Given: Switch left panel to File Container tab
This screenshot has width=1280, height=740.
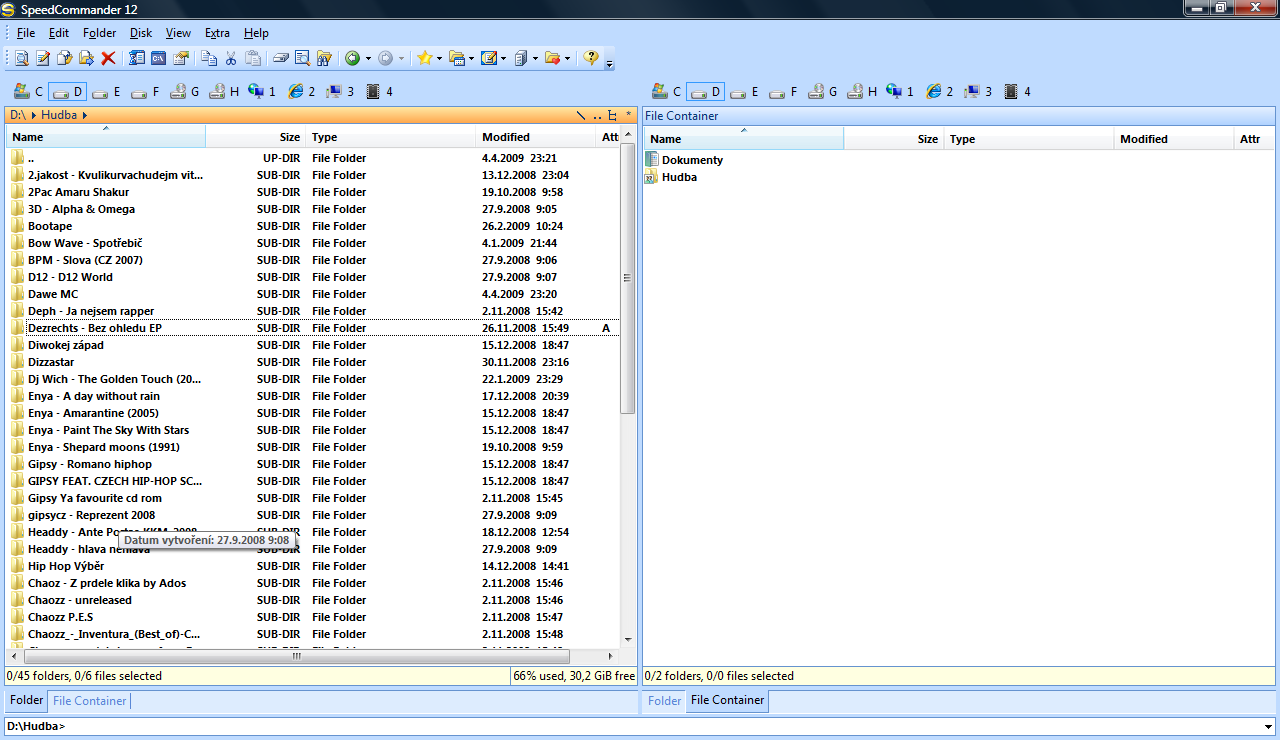Looking at the screenshot, I should click(x=90, y=701).
